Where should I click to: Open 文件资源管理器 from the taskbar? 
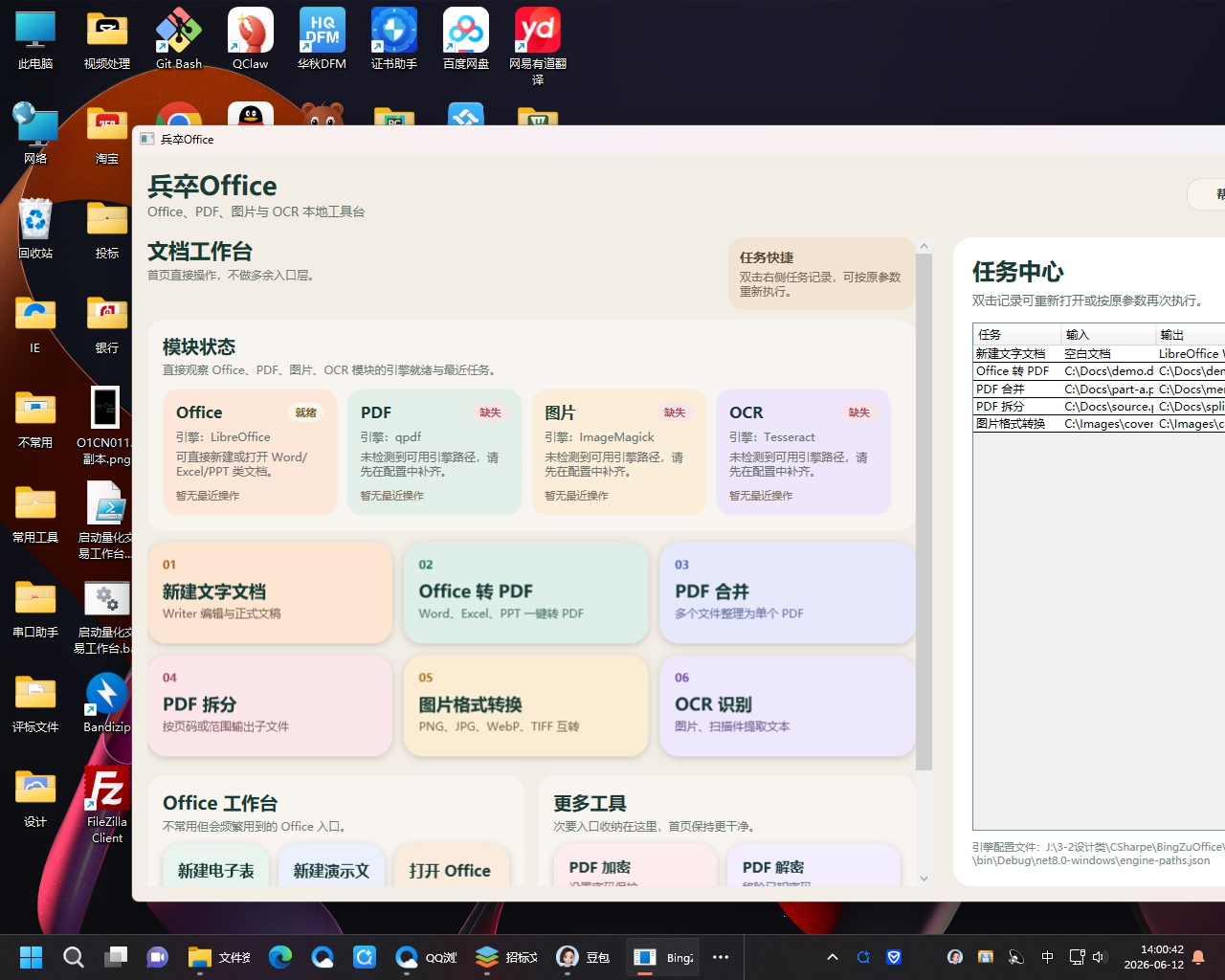(x=220, y=957)
